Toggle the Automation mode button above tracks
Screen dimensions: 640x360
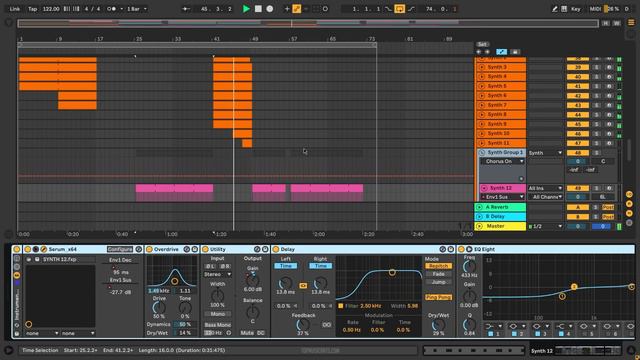501,52
